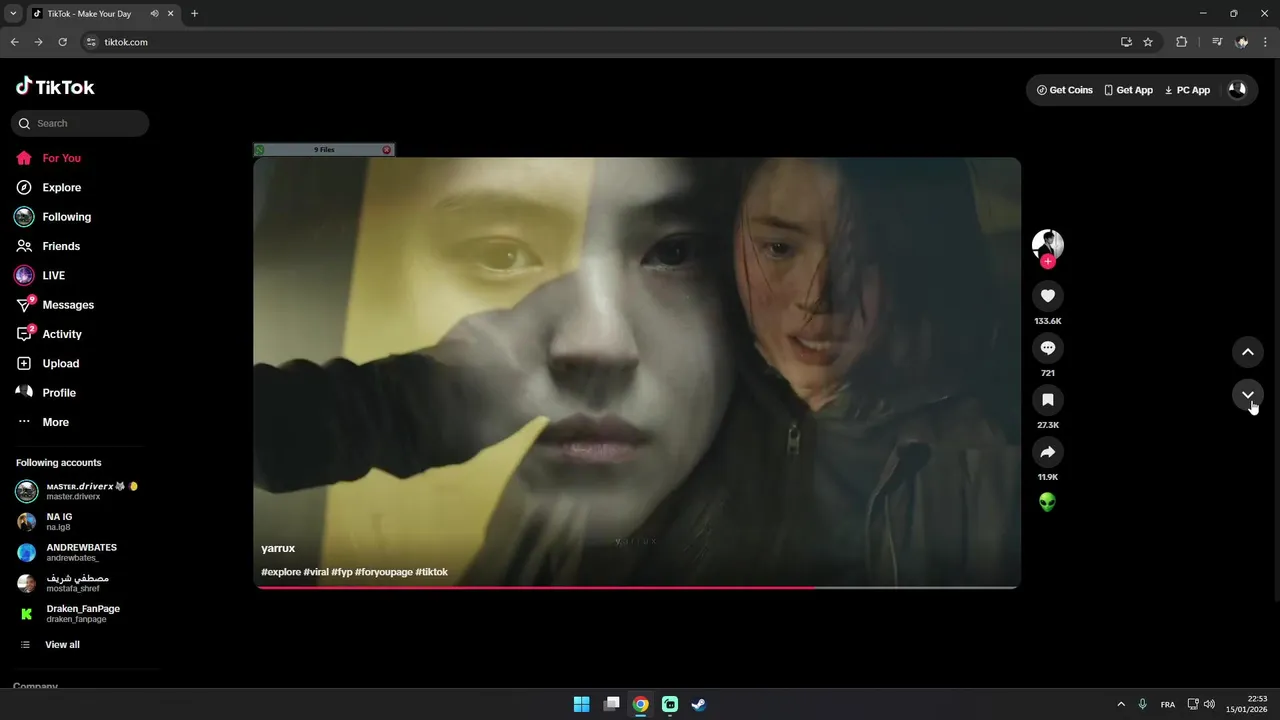1280x720 pixels.
Task: Open the Extensions puzzle icon
Action: tap(1181, 42)
